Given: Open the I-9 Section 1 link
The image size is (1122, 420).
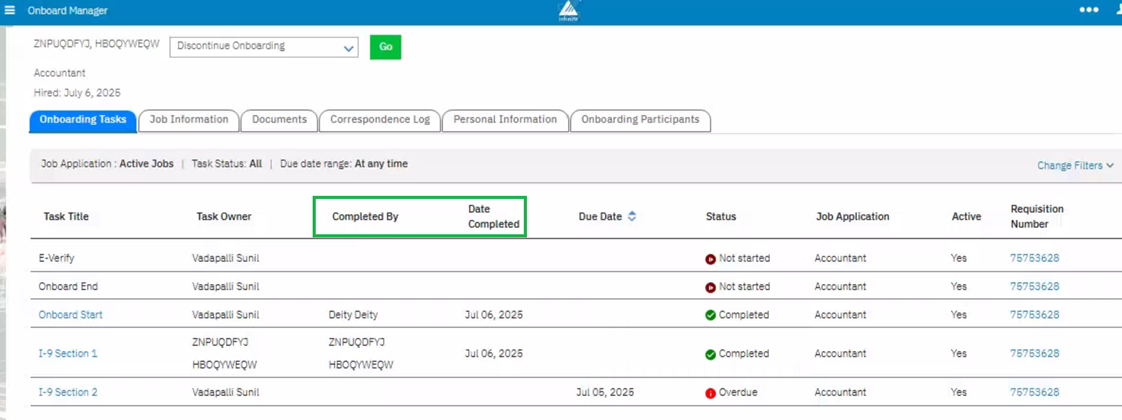Looking at the screenshot, I should (68, 354).
